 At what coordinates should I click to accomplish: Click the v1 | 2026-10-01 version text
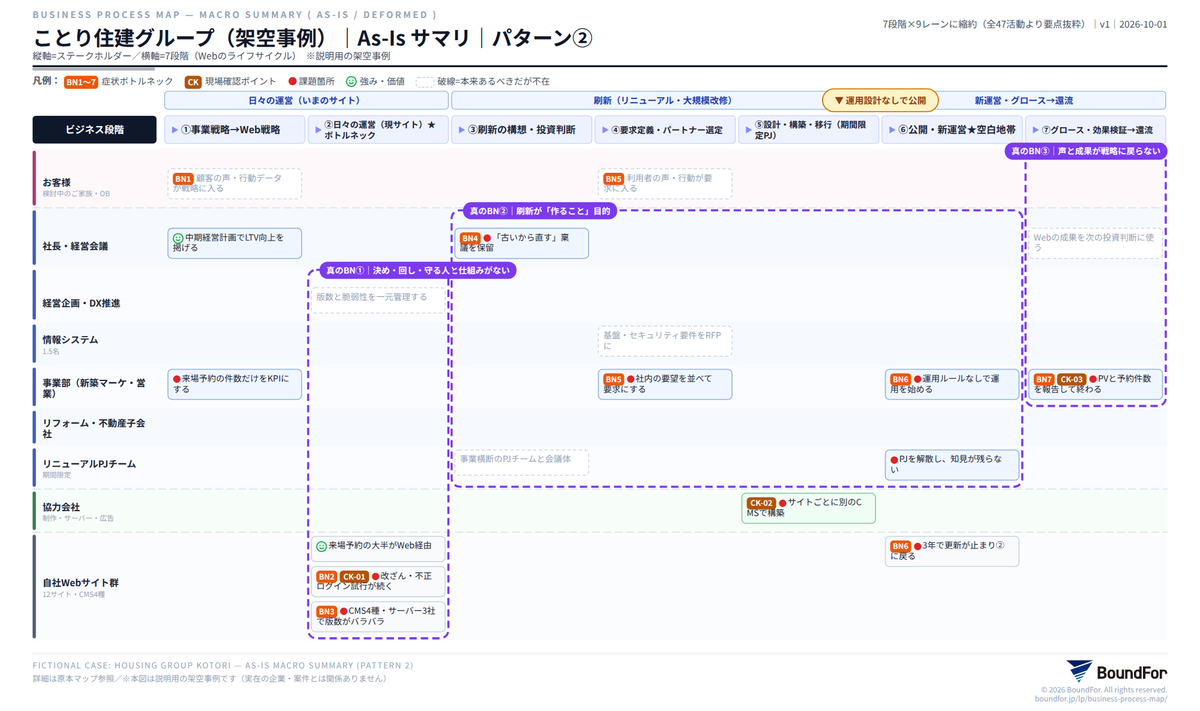coord(1133,24)
